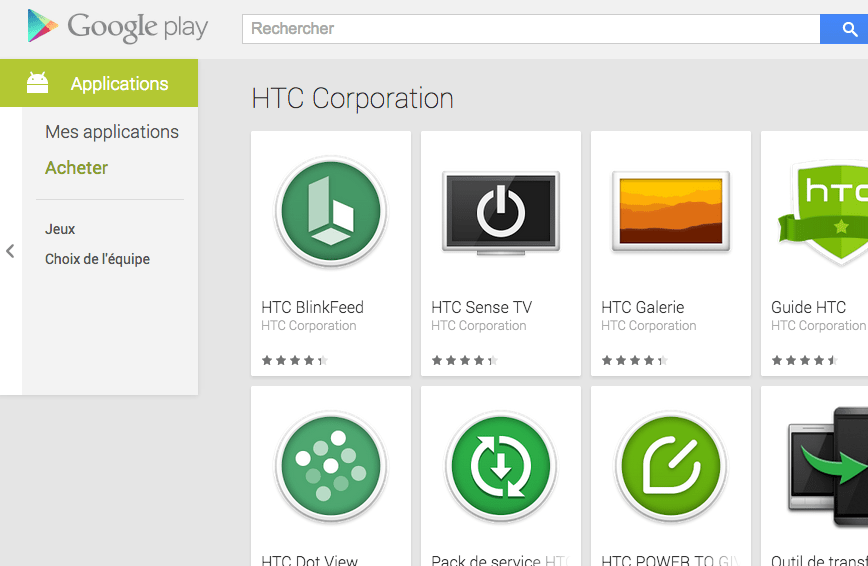The image size is (868, 566).
Task: Select the Acheter menu item
Action: click(x=76, y=168)
